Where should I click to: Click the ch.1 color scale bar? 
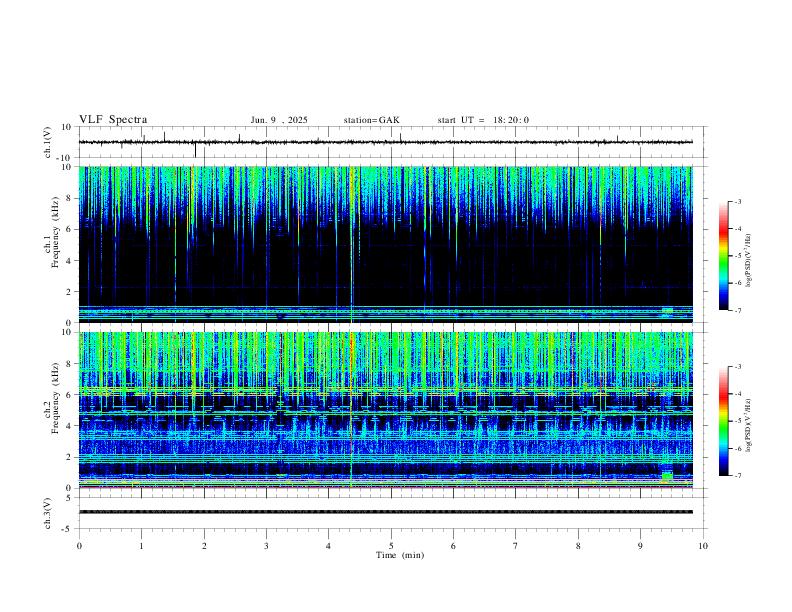pos(723,256)
